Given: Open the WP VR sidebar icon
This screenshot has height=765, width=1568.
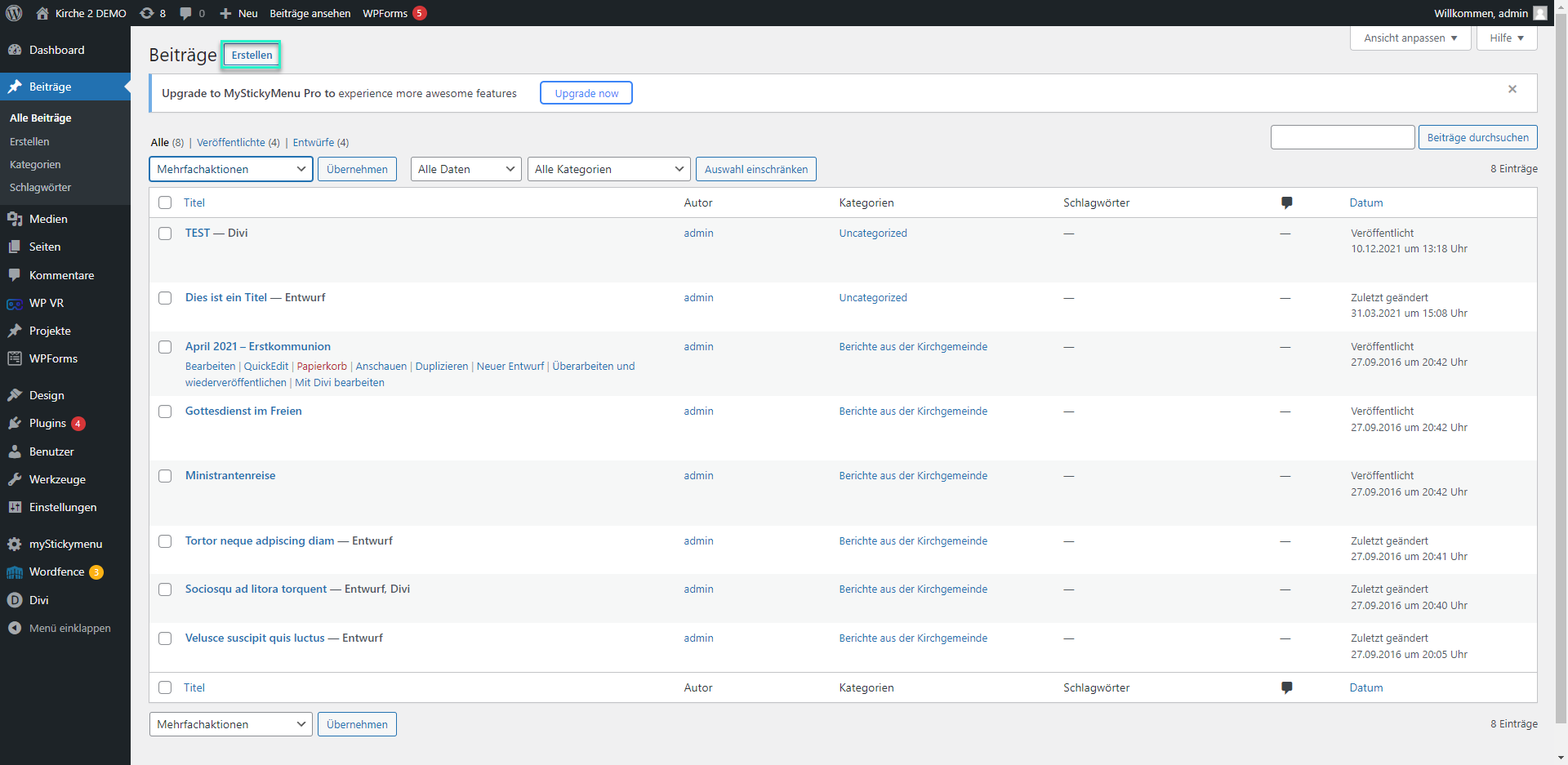Looking at the screenshot, I should tap(15, 304).
